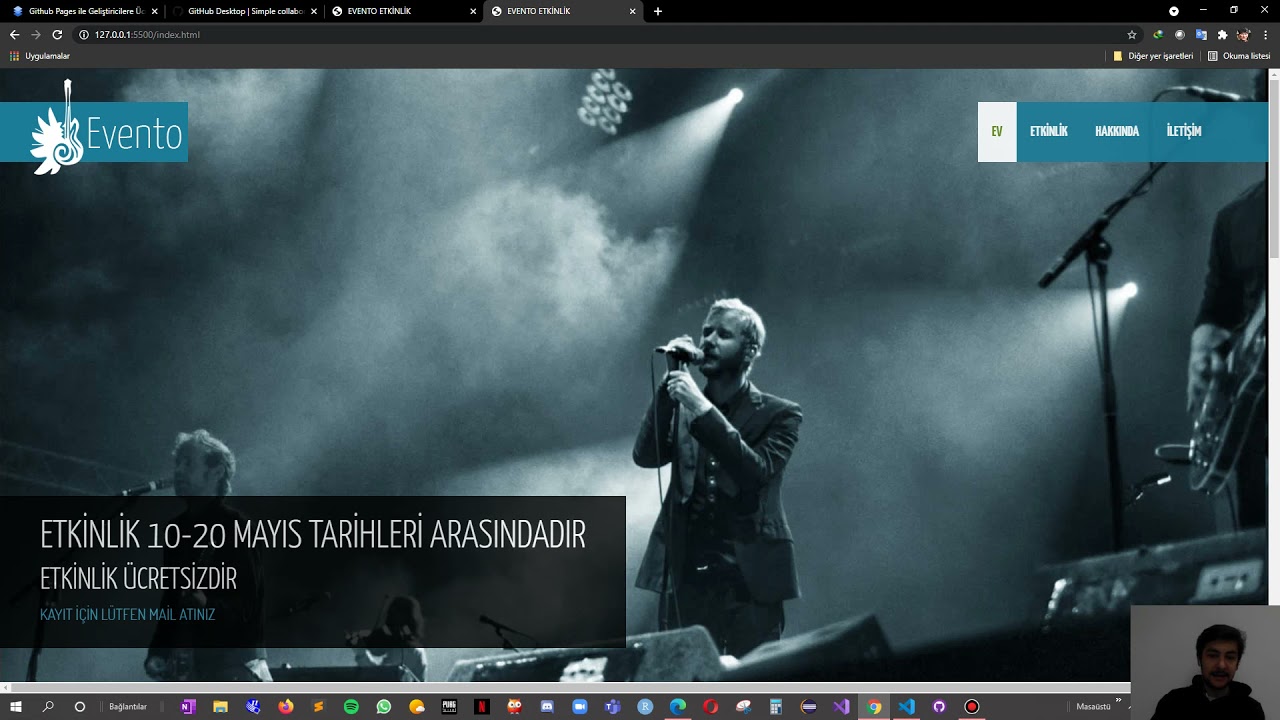Open Visual Studio from the taskbar

click(841, 706)
